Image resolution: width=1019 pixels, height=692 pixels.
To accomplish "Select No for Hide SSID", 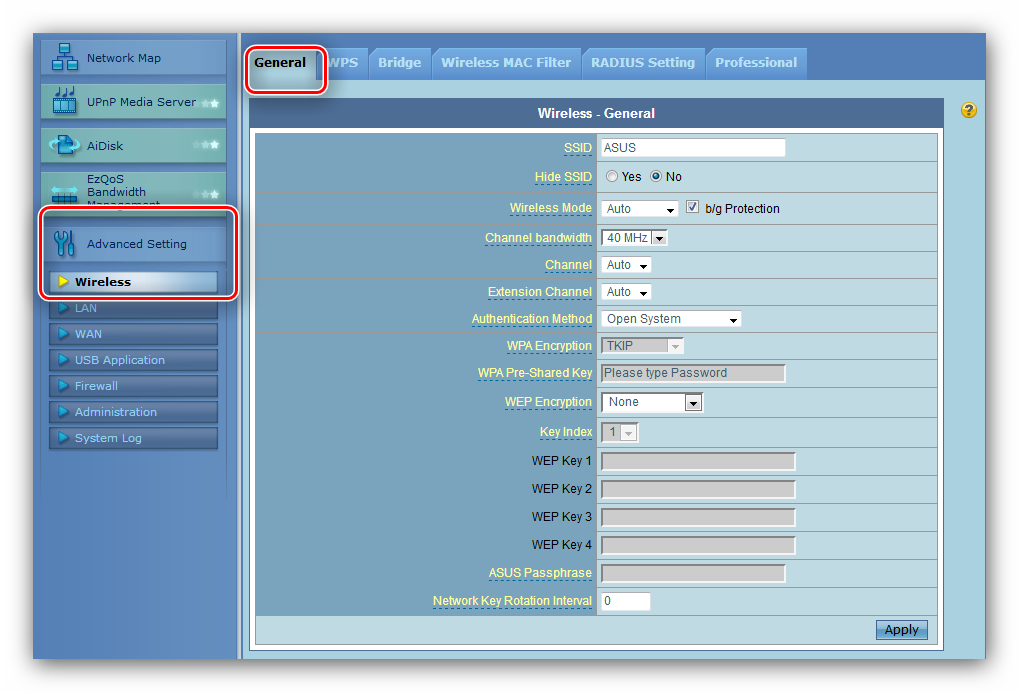I will 656,177.
